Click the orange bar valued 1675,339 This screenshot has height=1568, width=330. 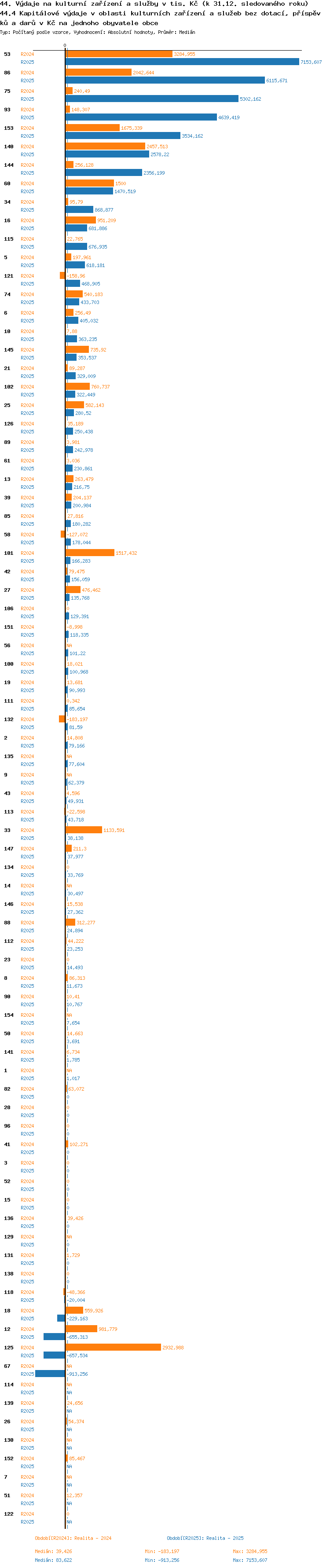[x=92, y=128]
